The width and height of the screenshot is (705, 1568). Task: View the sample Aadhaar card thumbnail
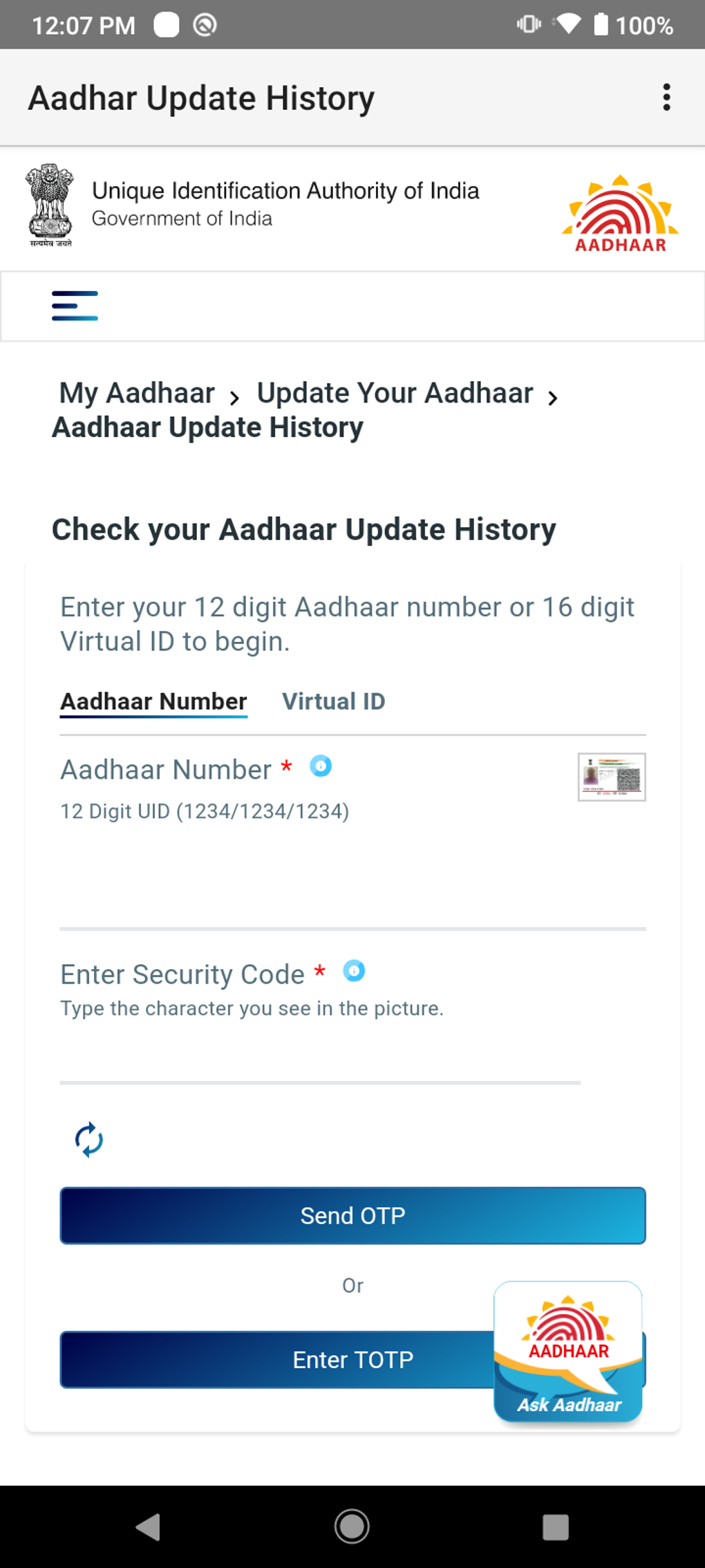tap(612, 777)
